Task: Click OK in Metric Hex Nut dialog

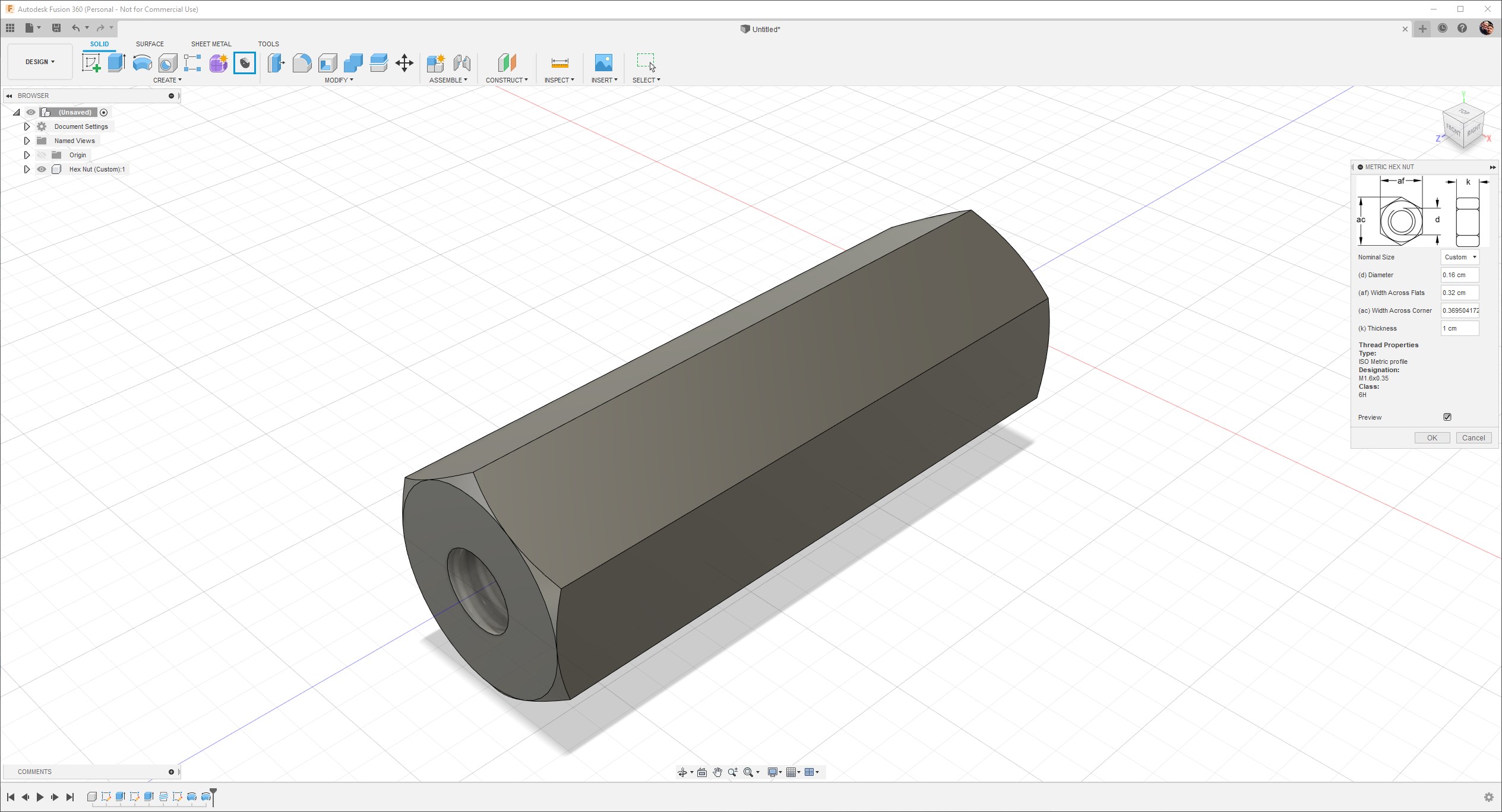Action: (1431, 438)
